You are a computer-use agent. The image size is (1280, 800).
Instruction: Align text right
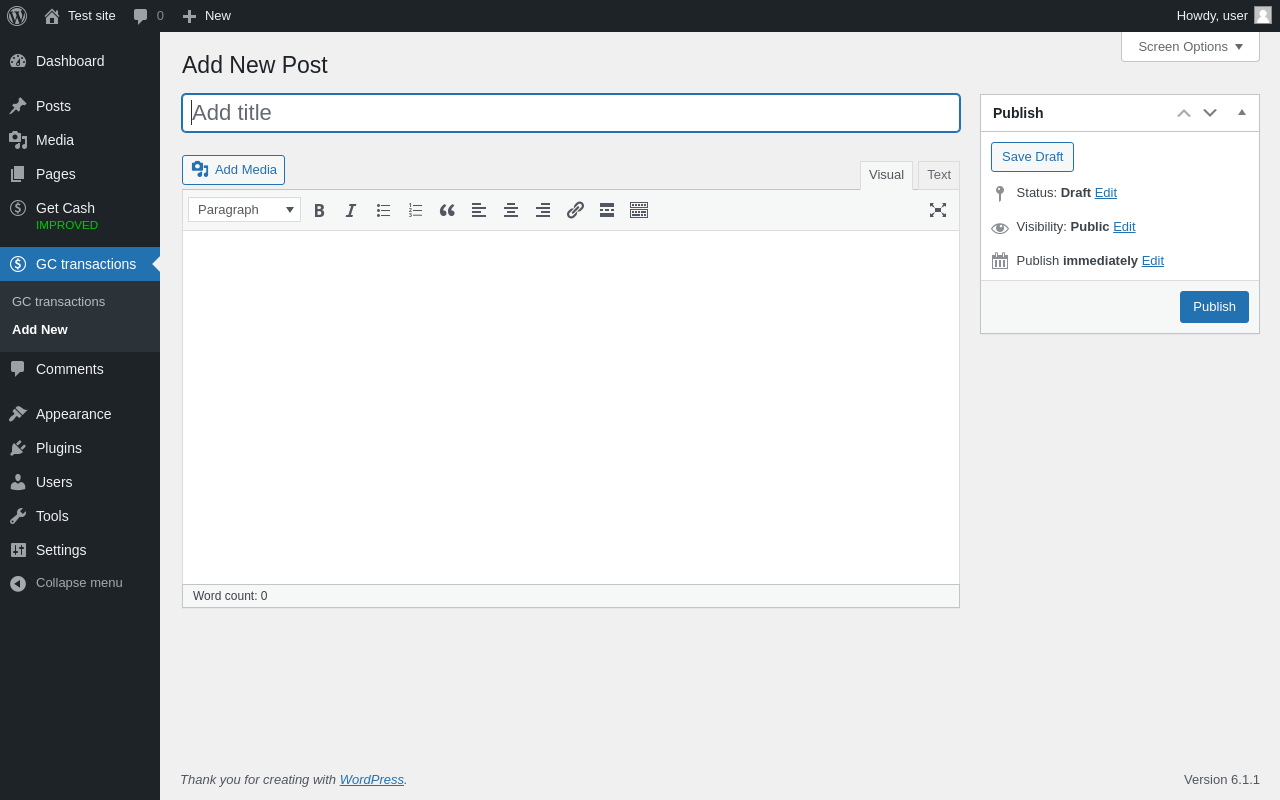pyautogui.click(x=543, y=210)
